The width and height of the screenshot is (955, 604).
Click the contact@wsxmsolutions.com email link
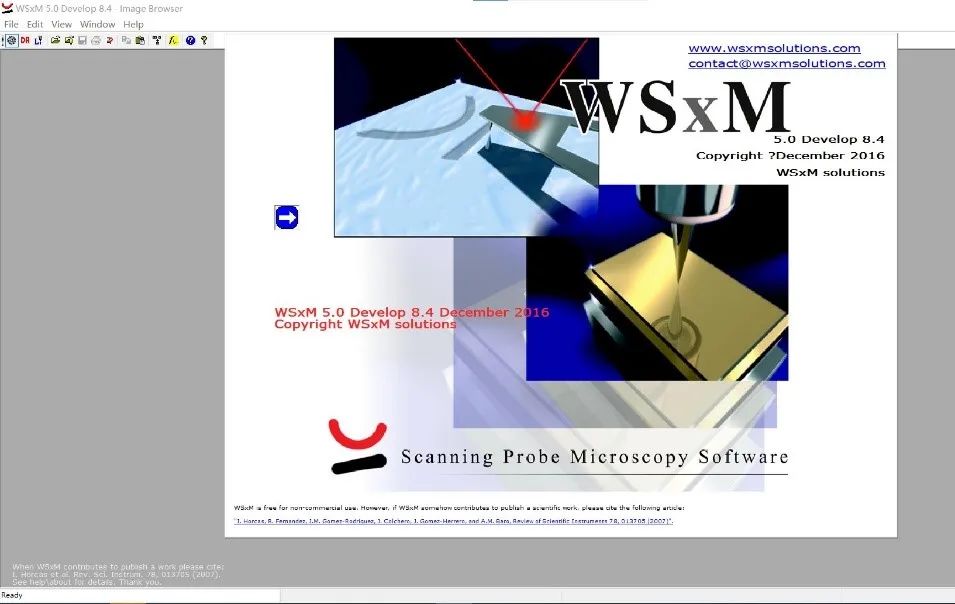click(786, 63)
